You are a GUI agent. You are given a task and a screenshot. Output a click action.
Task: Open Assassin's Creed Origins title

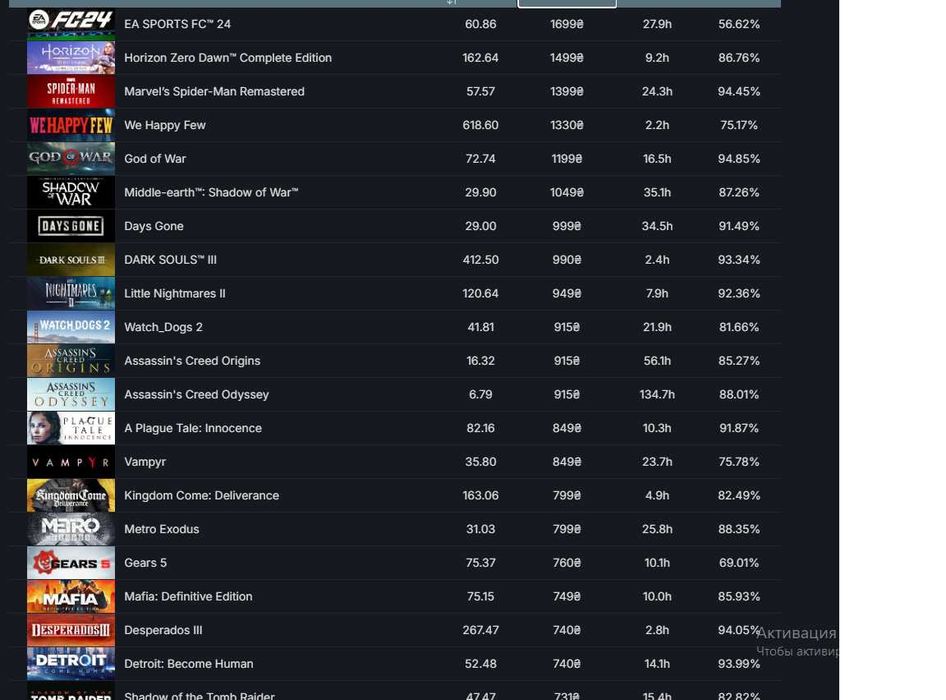click(192, 361)
